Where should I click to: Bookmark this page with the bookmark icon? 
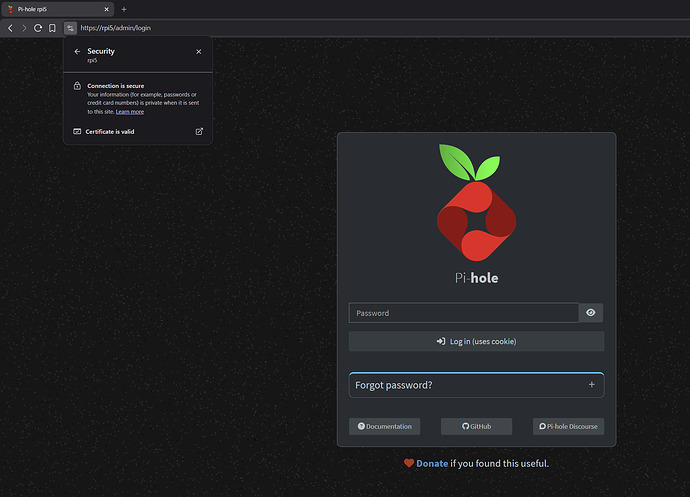[x=52, y=28]
